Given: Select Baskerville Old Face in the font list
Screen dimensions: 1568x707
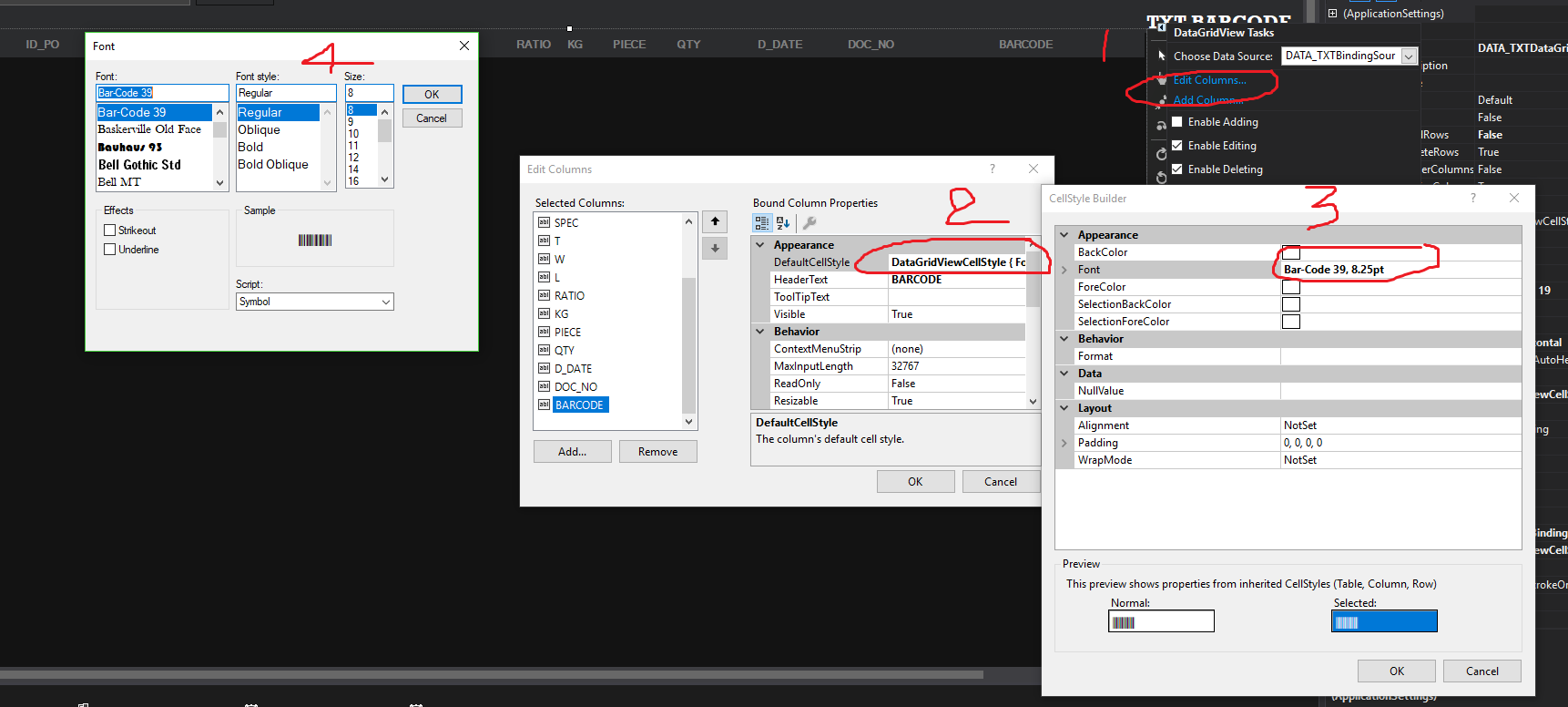Looking at the screenshot, I should pos(149,129).
